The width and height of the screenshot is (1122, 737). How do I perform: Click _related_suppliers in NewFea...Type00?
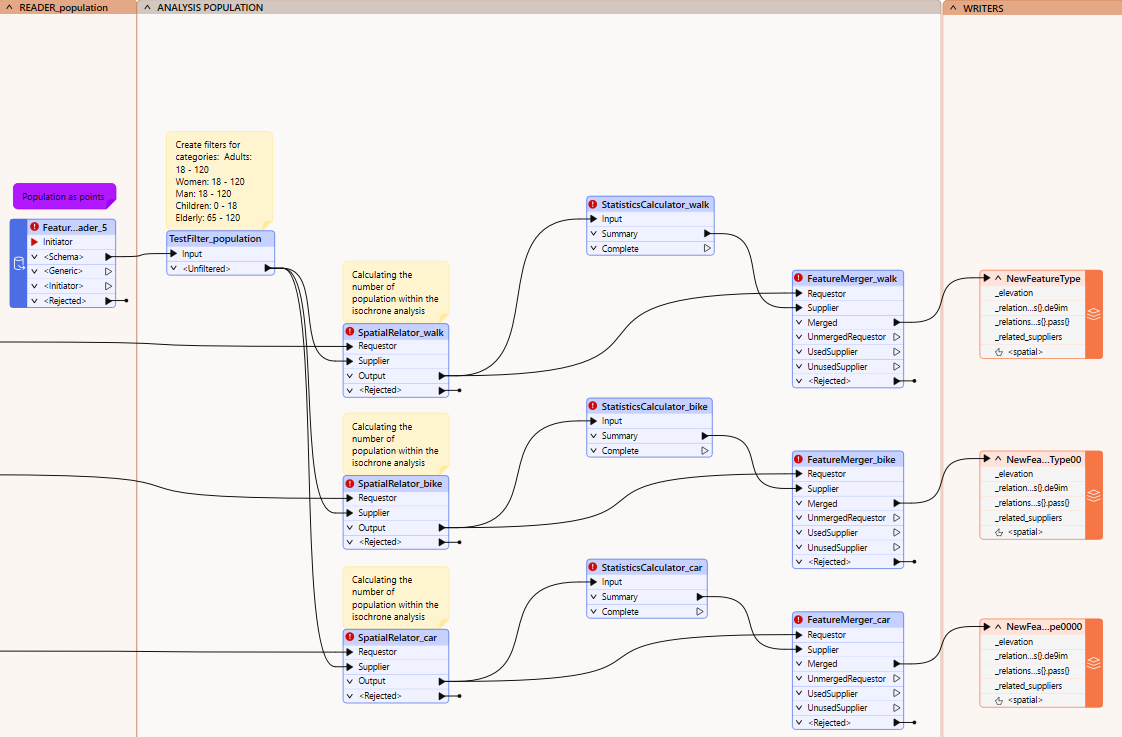[1028, 518]
